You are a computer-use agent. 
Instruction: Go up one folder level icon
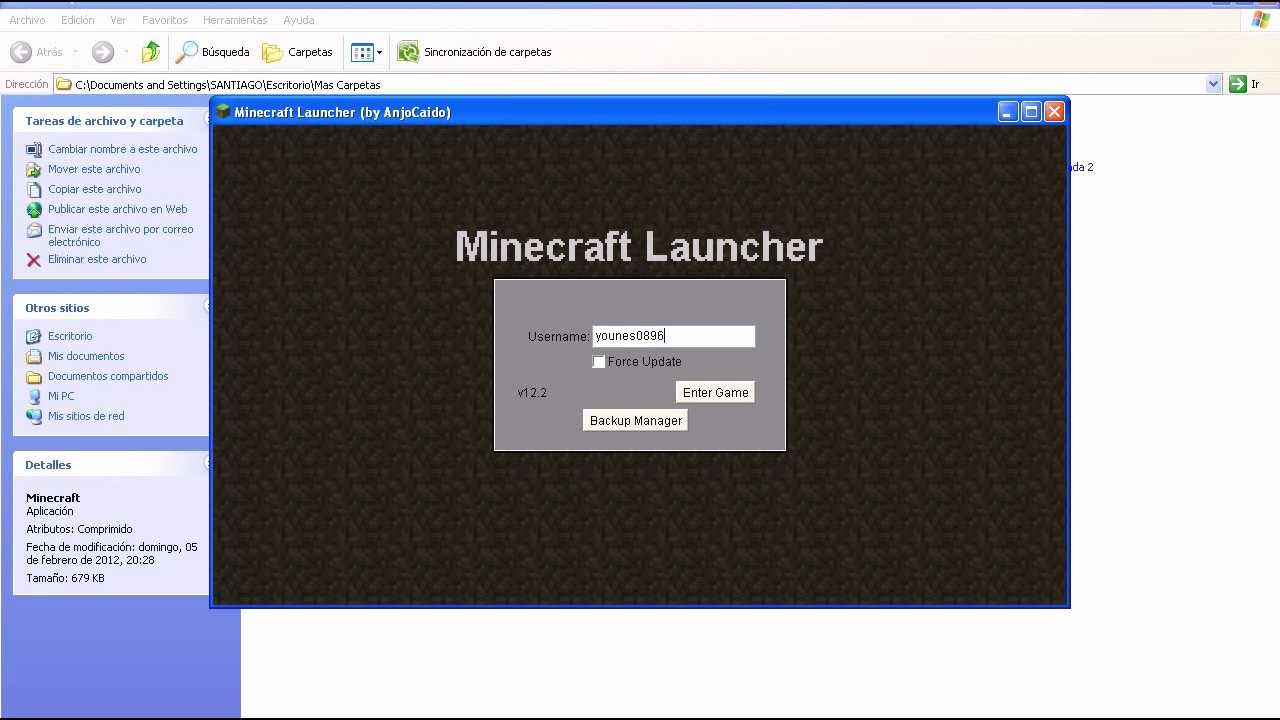[x=151, y=52]
